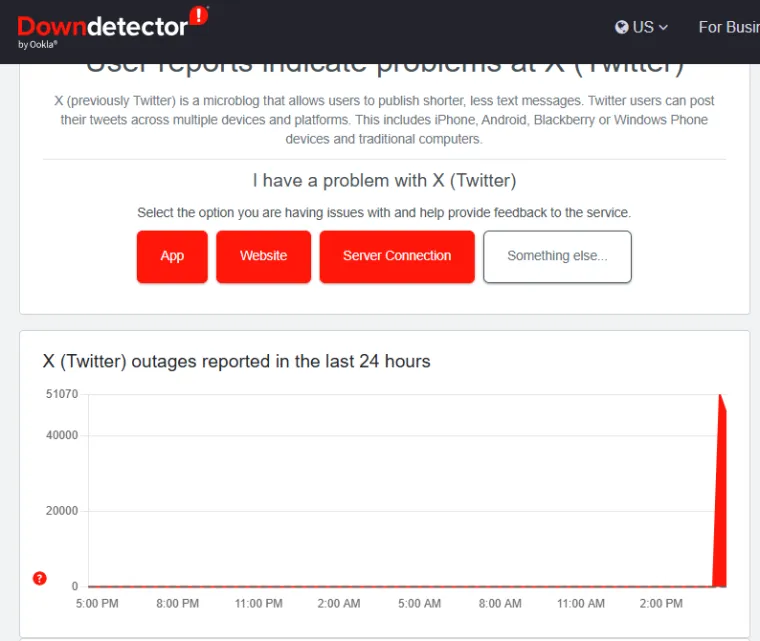Select the Website issue button
760x641 pixels.
click(x=263, y=256)
